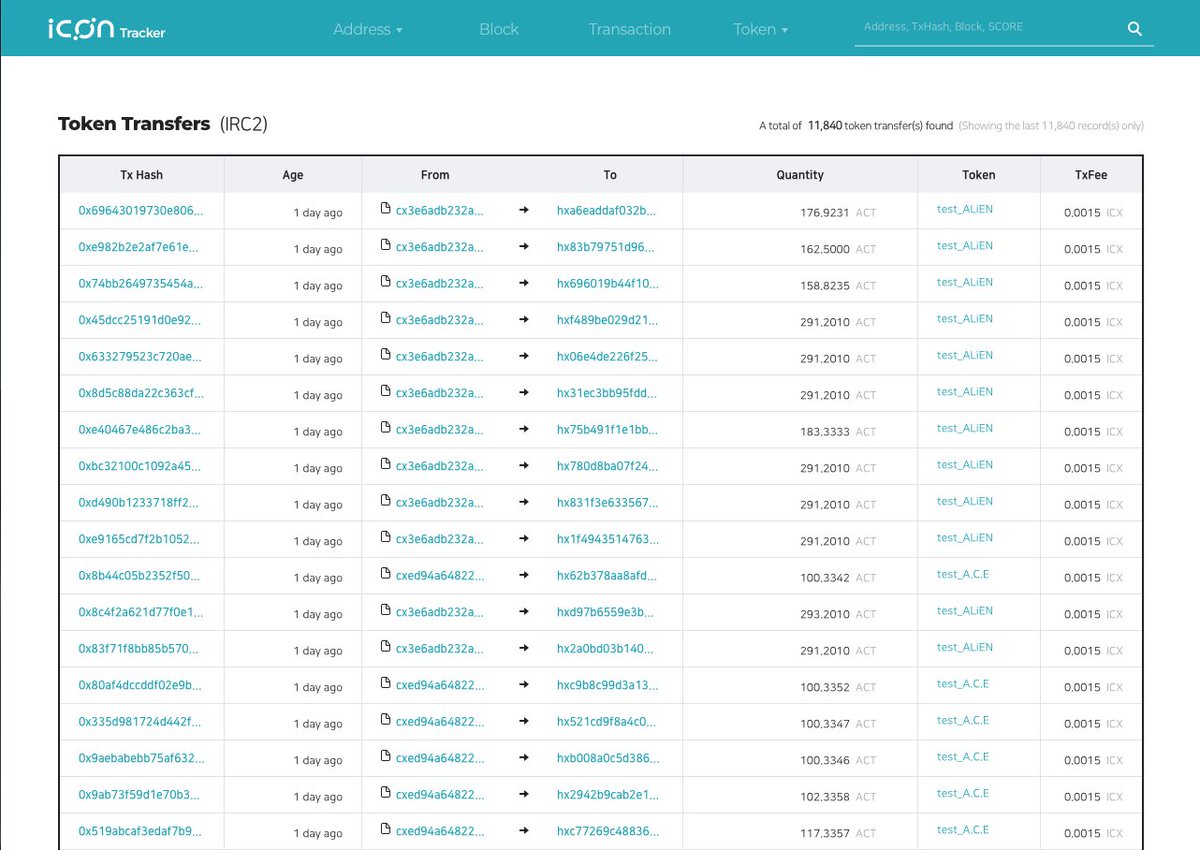Click contract document icon in 0x69643019730e806 row
1200x850 pixels.
[x=386, y=209]
